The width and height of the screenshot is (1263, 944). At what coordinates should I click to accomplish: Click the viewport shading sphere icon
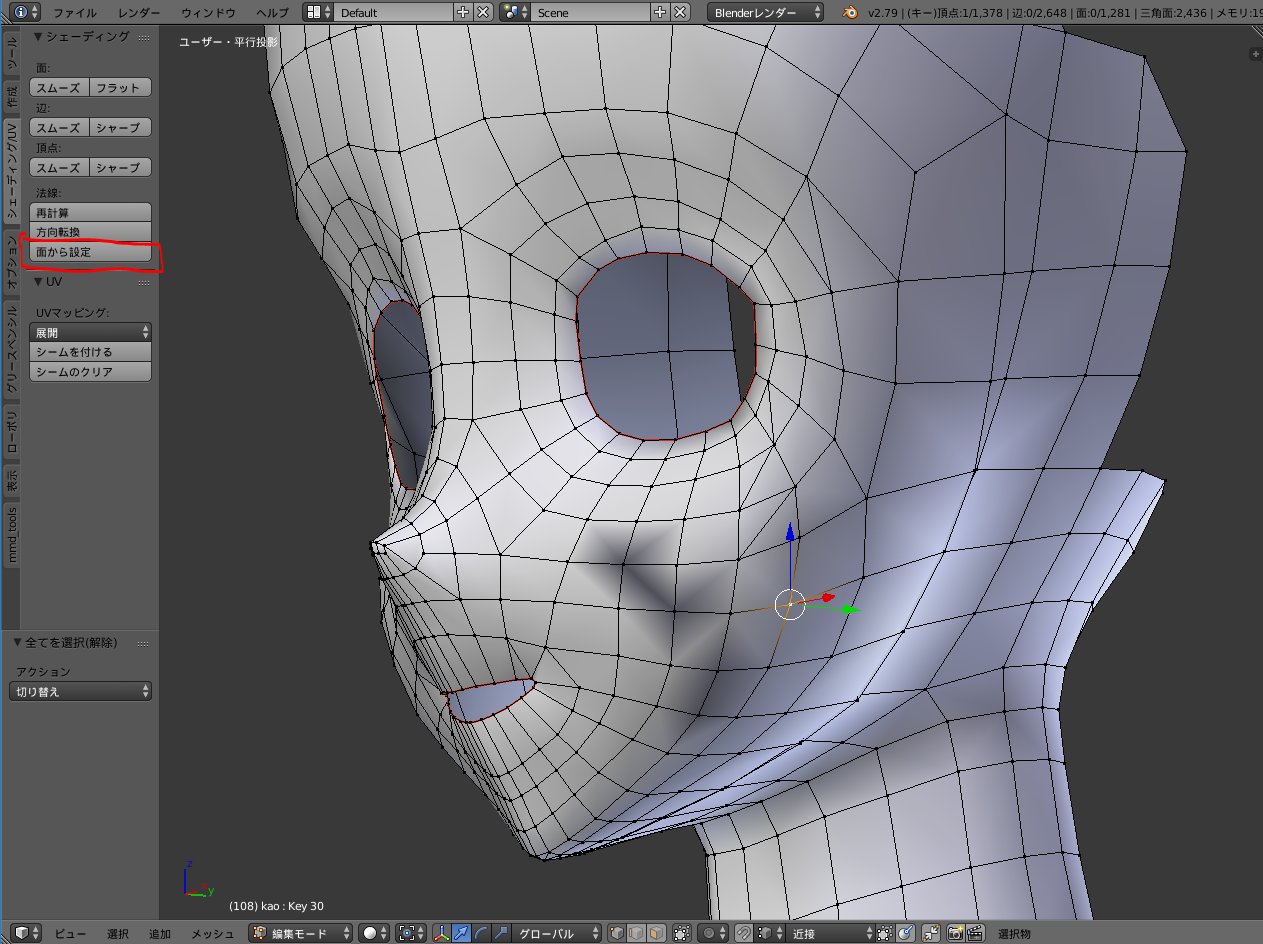tap(376, 933)
